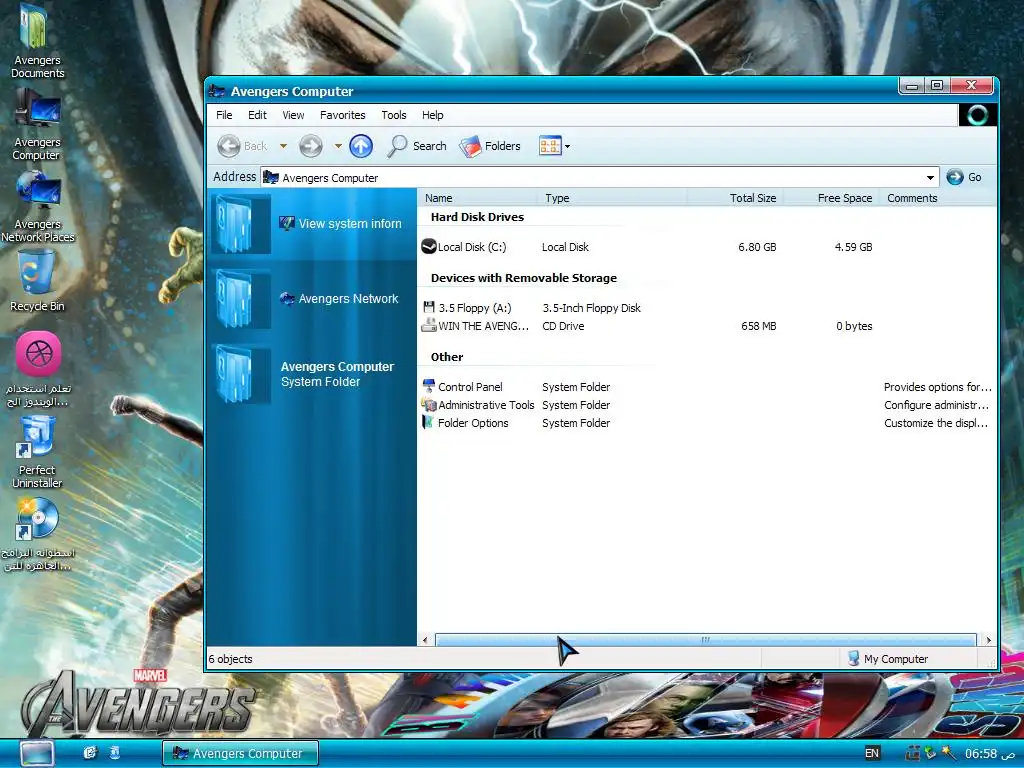Image resolution: width=1024 pixels, height=768 pixels.
Task: Click the My Computer status bar zone
Action: pos(888,659)
